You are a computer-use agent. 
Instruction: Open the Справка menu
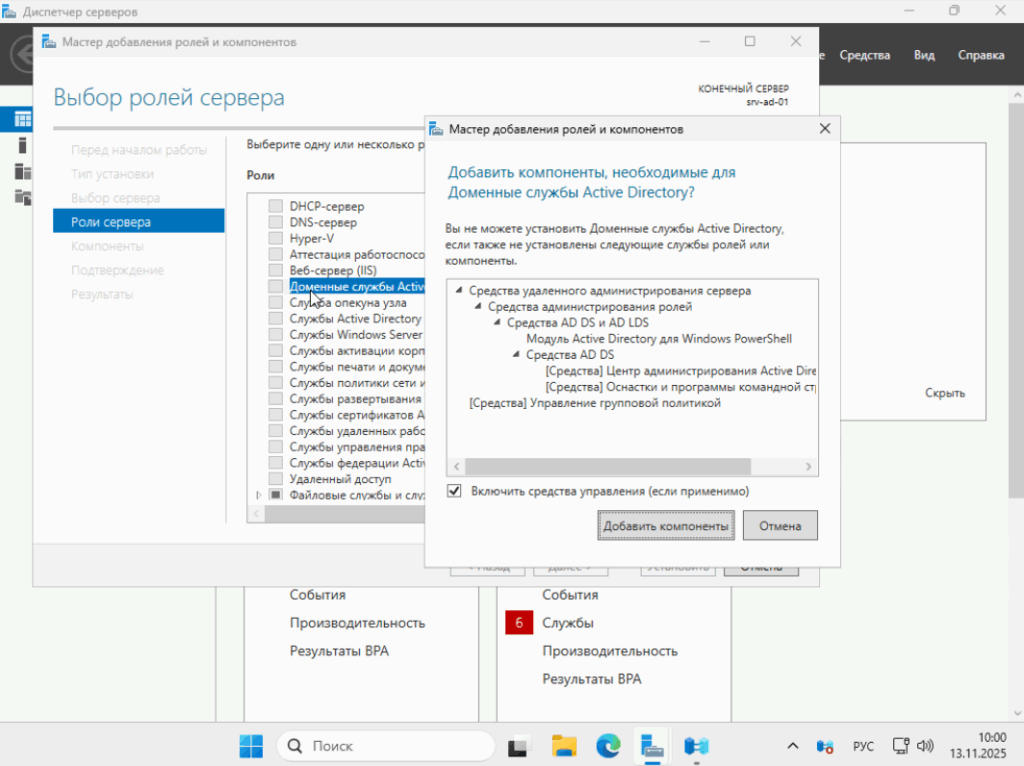(981, 55)
